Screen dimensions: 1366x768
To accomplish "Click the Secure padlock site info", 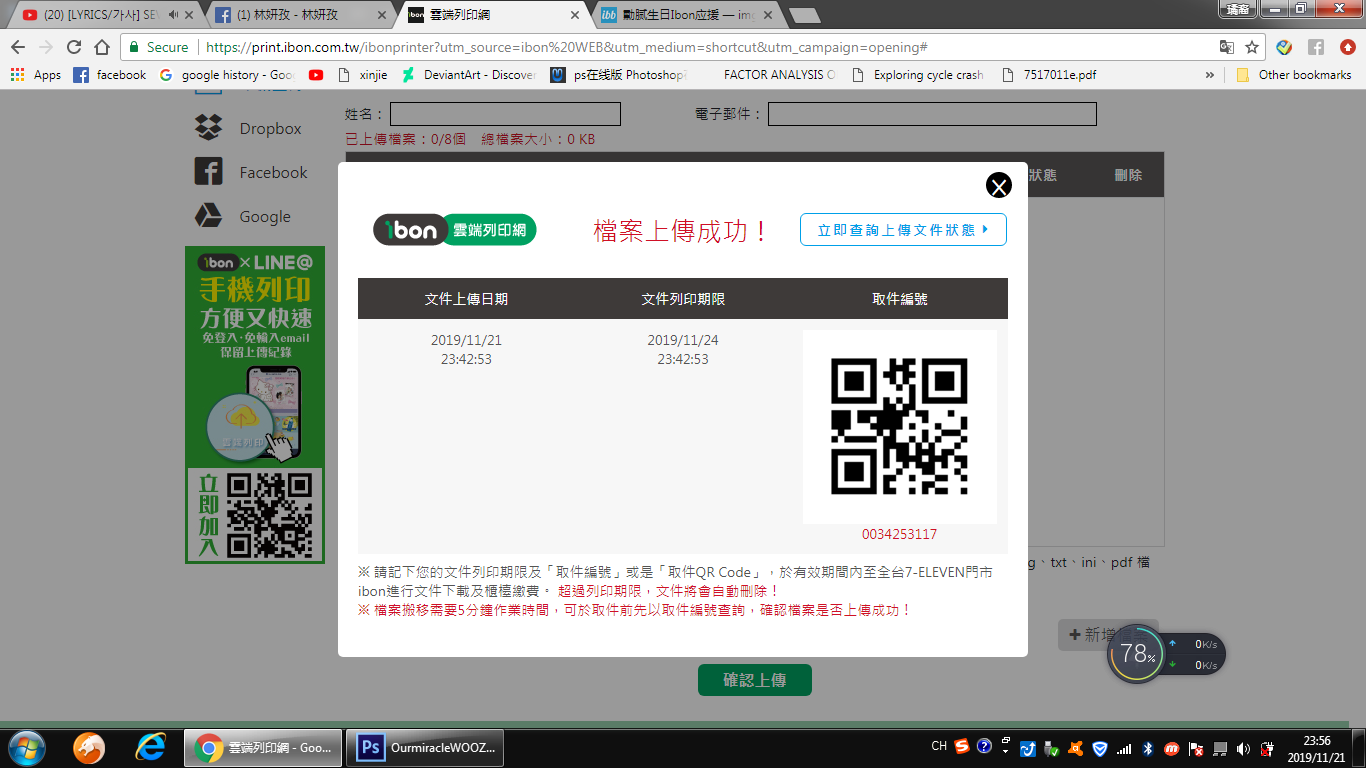I will (159, 47).
